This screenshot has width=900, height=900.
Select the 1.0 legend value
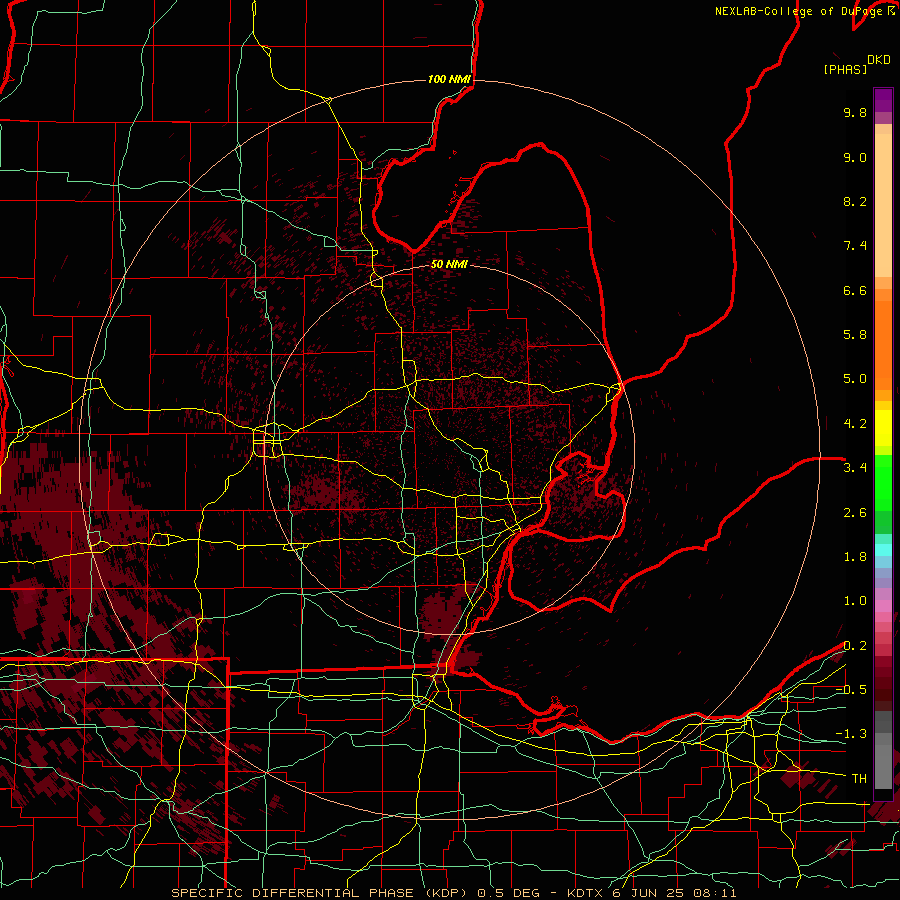855,601
